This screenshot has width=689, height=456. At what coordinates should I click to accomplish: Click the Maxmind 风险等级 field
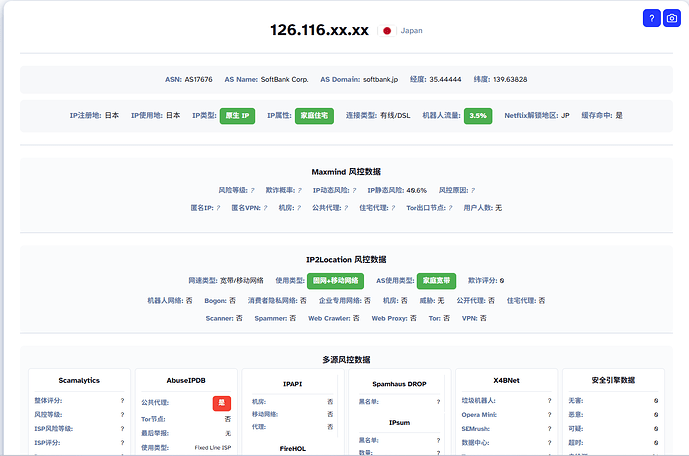[236, 190]
